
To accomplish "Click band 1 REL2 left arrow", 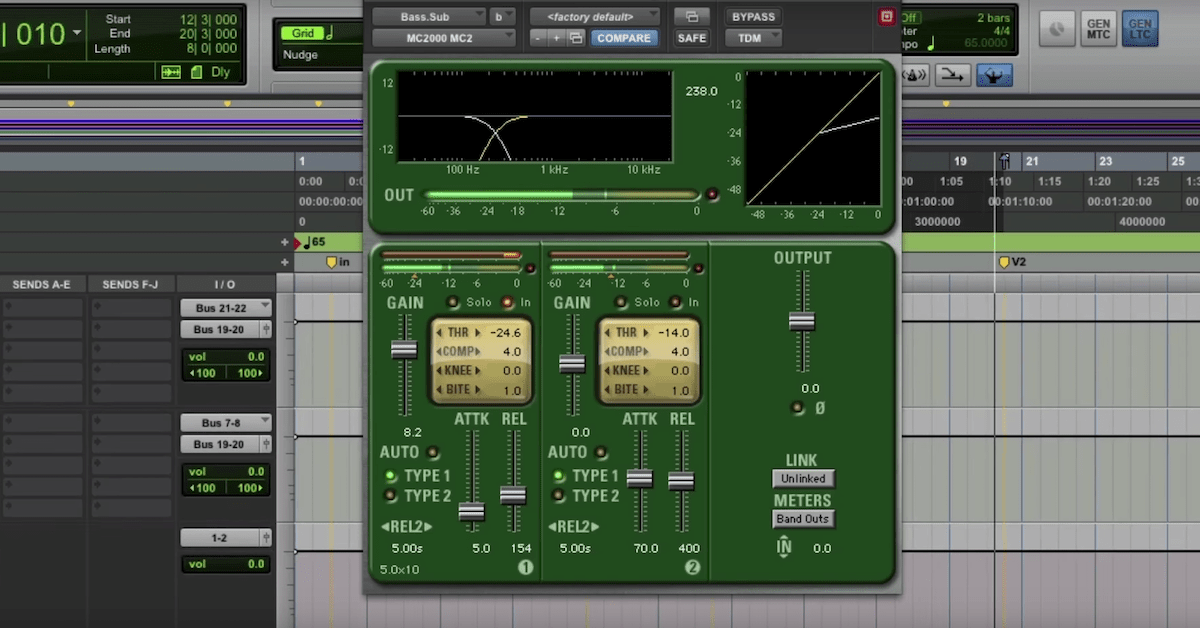I will coord(385,528).
